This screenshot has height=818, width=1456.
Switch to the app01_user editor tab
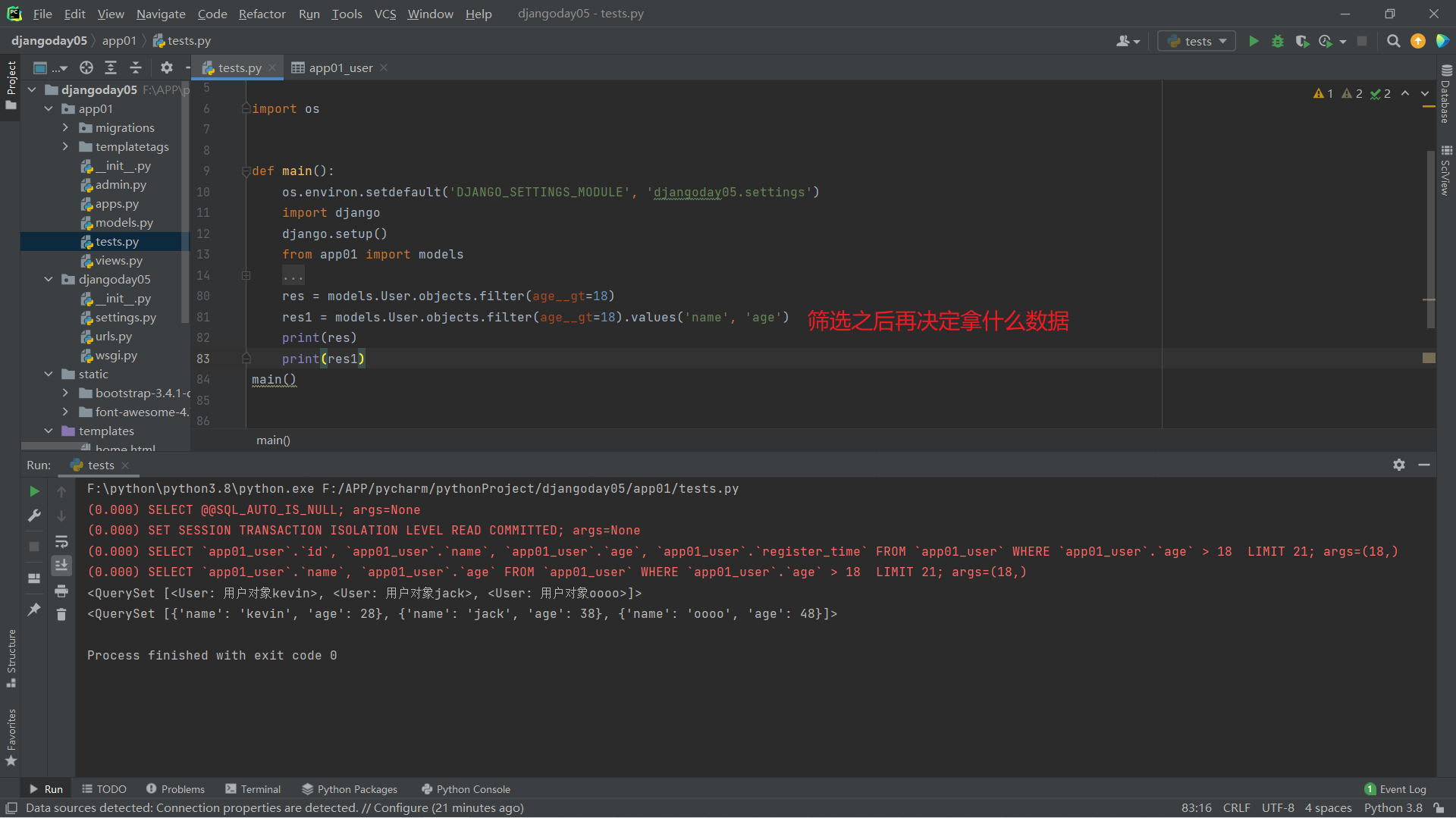[x=340, y=67]
